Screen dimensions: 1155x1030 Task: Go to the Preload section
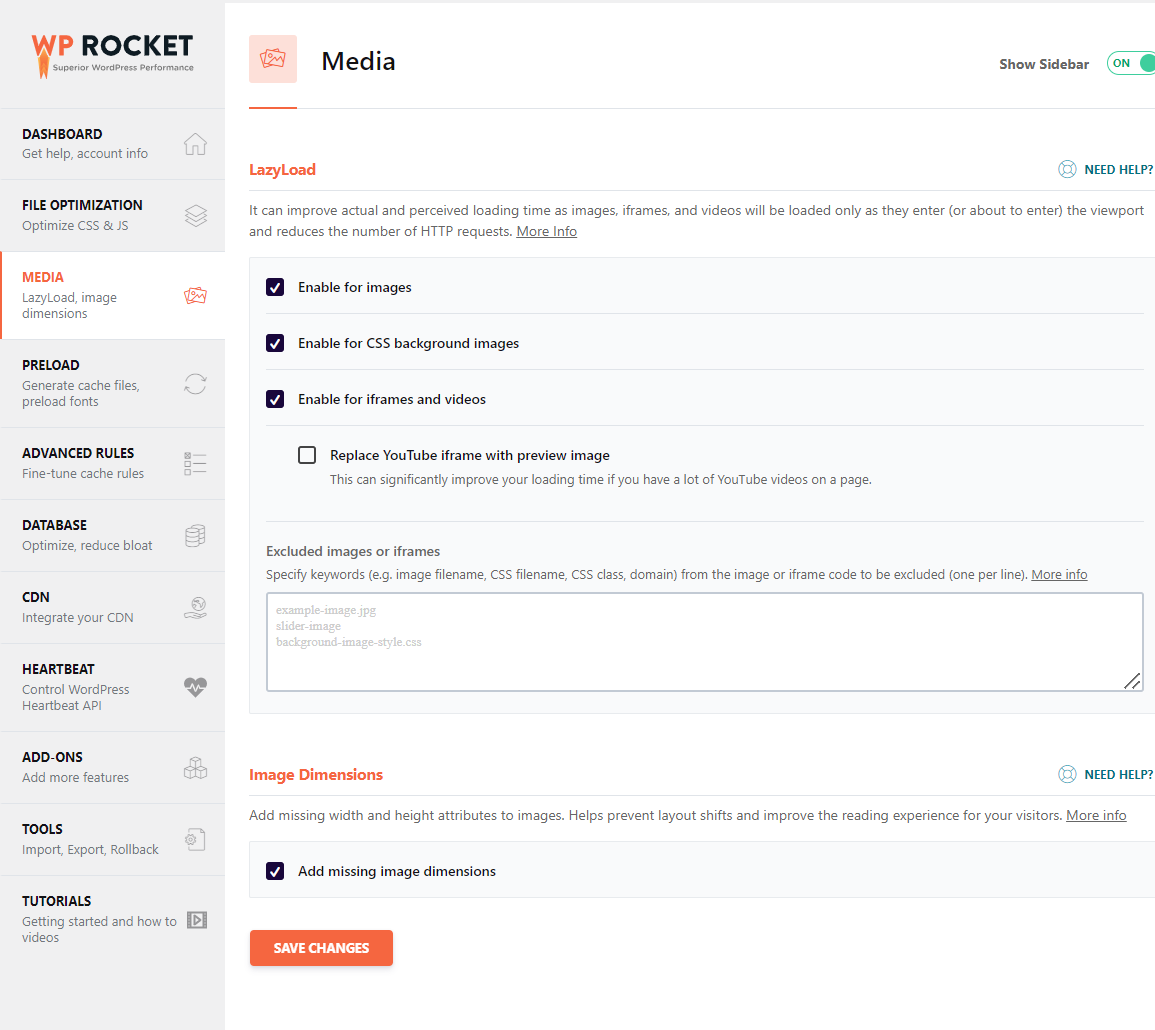tap(113, 383)
